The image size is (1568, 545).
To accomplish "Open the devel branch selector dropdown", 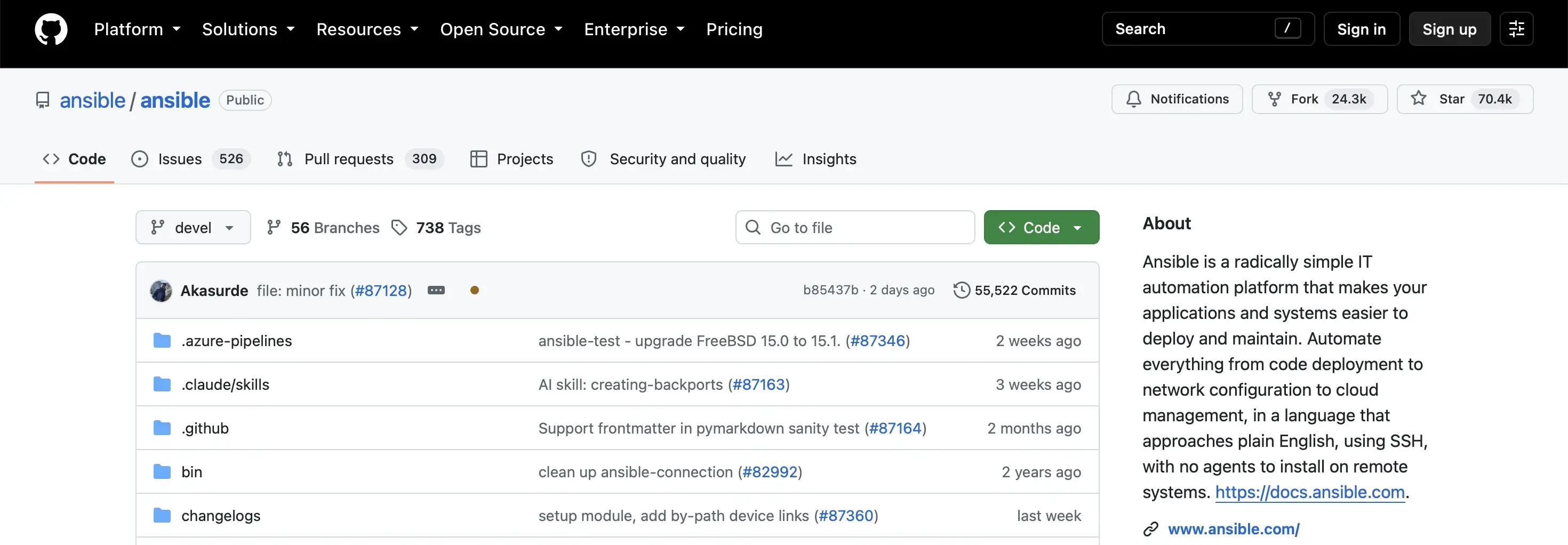I will [193, 228].
